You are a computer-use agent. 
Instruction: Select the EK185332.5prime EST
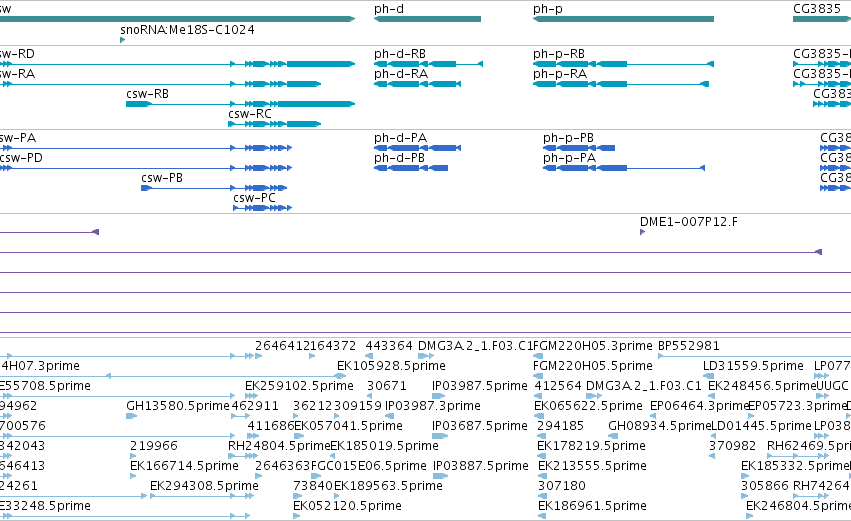pos(796,466)
